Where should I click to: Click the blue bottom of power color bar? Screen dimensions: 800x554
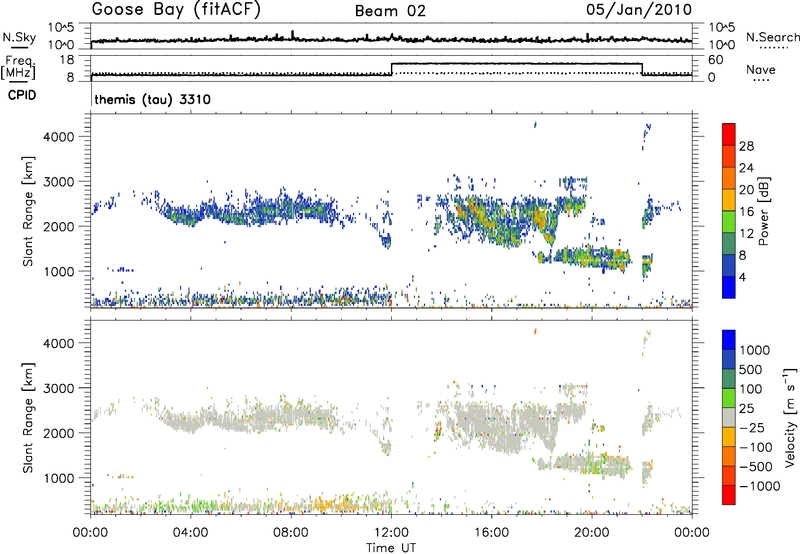tap(729, 287)
